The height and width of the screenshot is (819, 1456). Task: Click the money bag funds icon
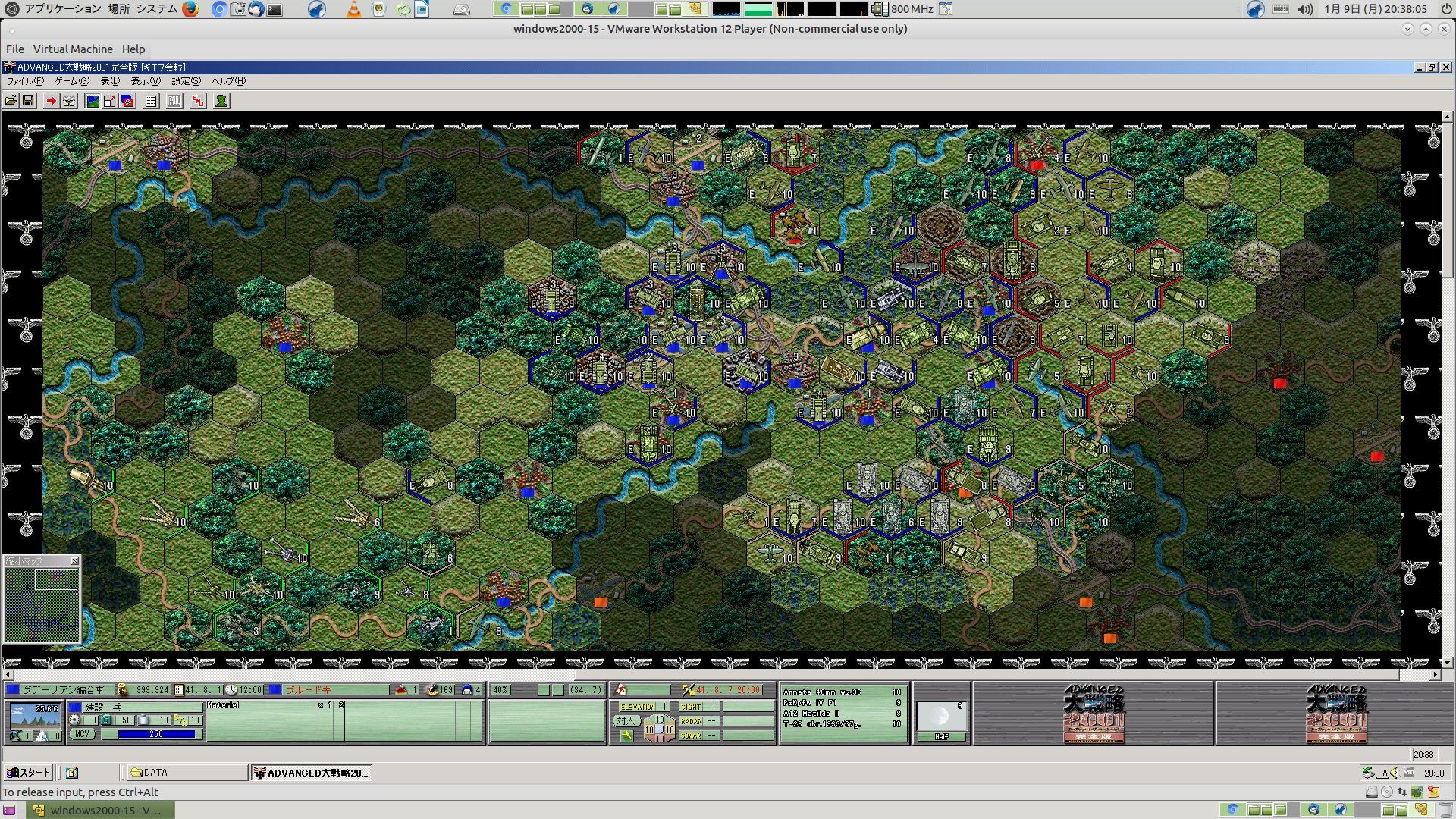click(122, 690)
